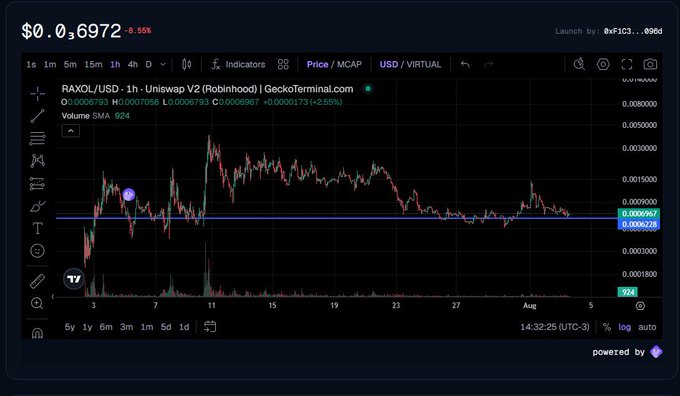Image resolution: width=680 pixels, height=396 pixels.
Task: Switch to the D daily timeframe
Action: click(149, 65)
